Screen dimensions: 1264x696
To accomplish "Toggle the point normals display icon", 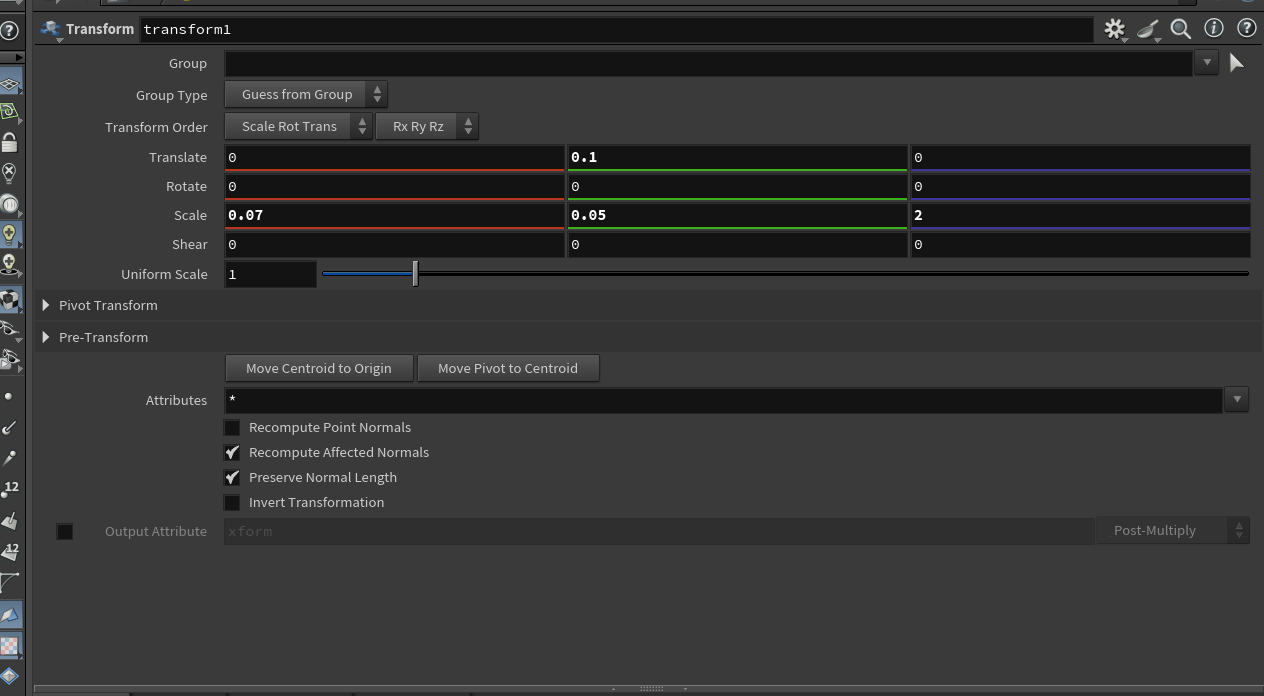I will click(x=10, y=427).
